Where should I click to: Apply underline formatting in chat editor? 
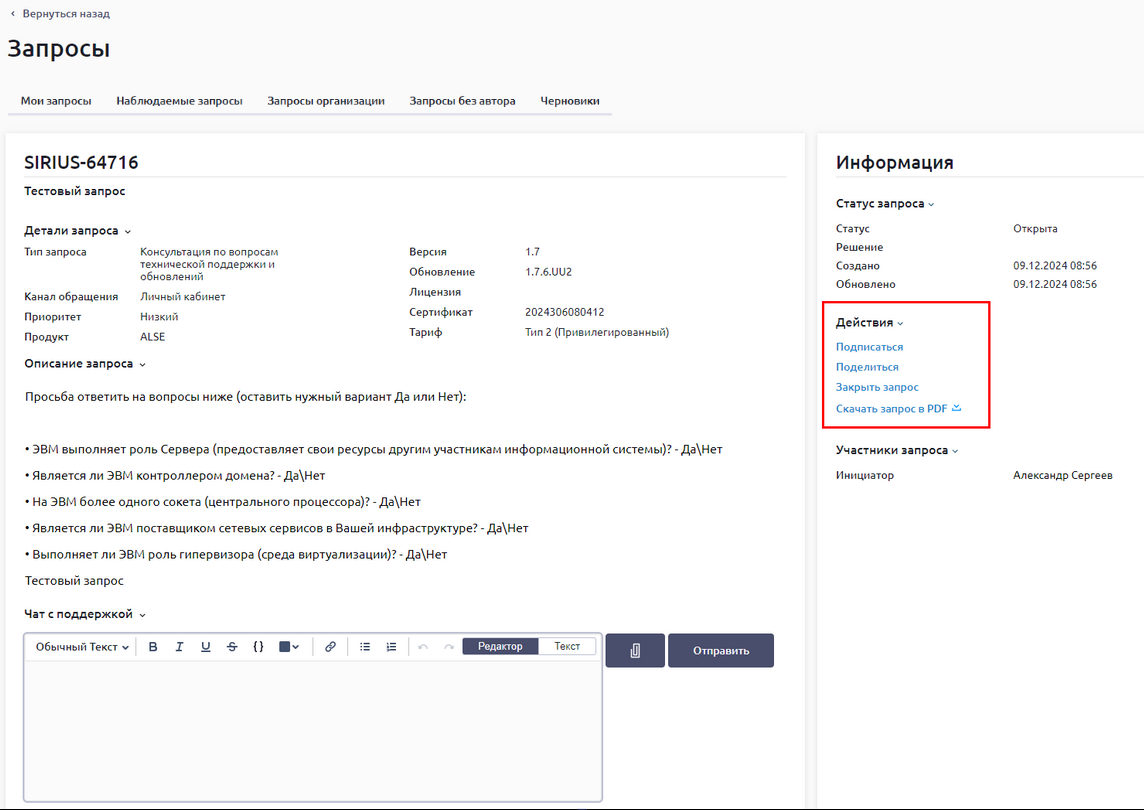coord(205,647)
